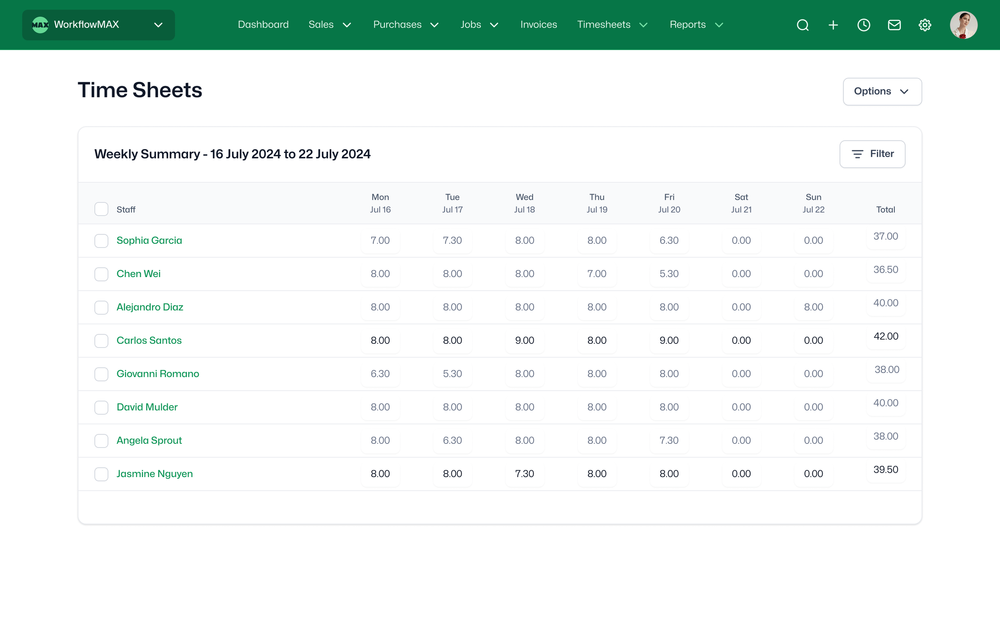Image resolution: width=1000 pixels, height=625 pixels.
Task: Check the Jasmine Nguyen row checkbox
Action: (x=101, y=474)
